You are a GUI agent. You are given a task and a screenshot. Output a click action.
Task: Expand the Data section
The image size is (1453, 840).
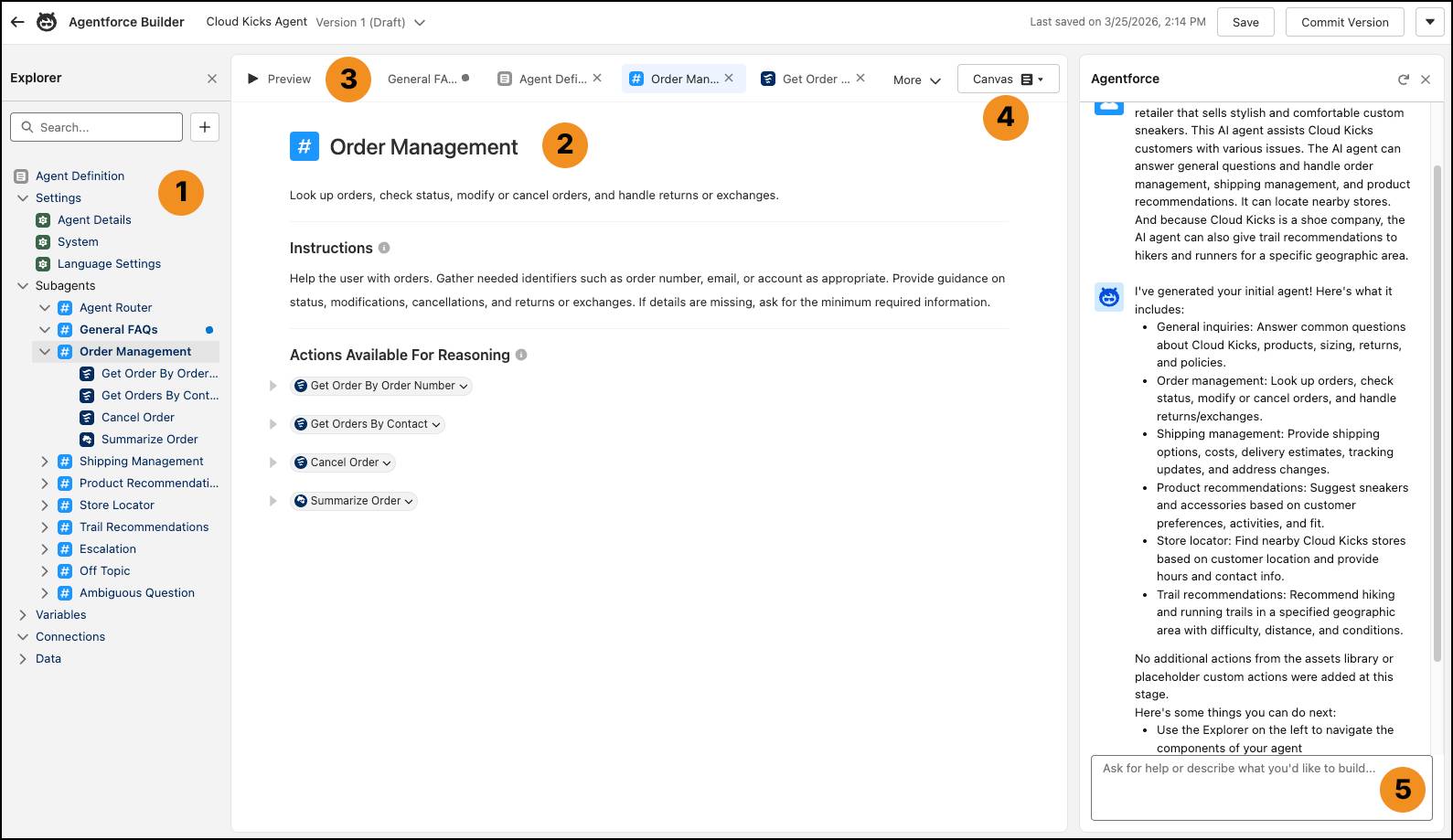pyautogui.click(x=23, y=658)
